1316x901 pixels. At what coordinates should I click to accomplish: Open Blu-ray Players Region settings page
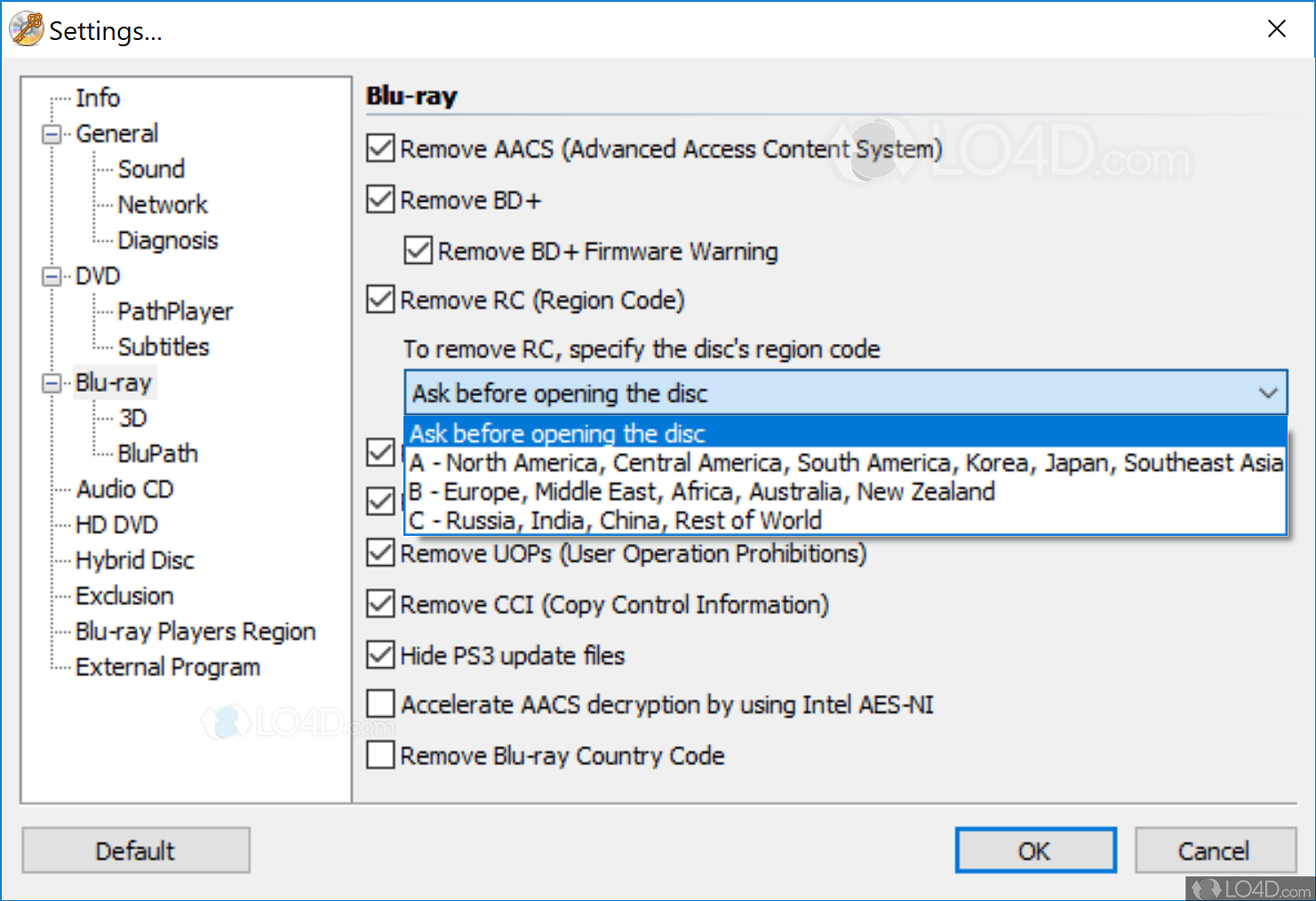coord(195,631)
